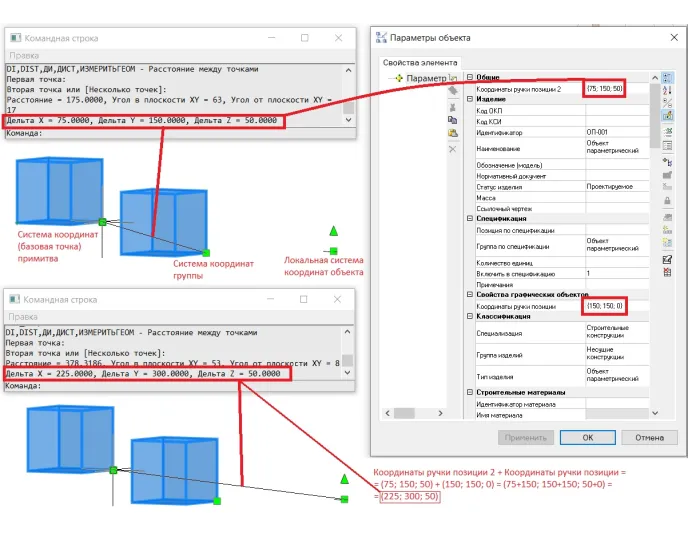
Task: Open Правка menu in window with Дельта X 75.0000
Action: click(x=24, y=55)
